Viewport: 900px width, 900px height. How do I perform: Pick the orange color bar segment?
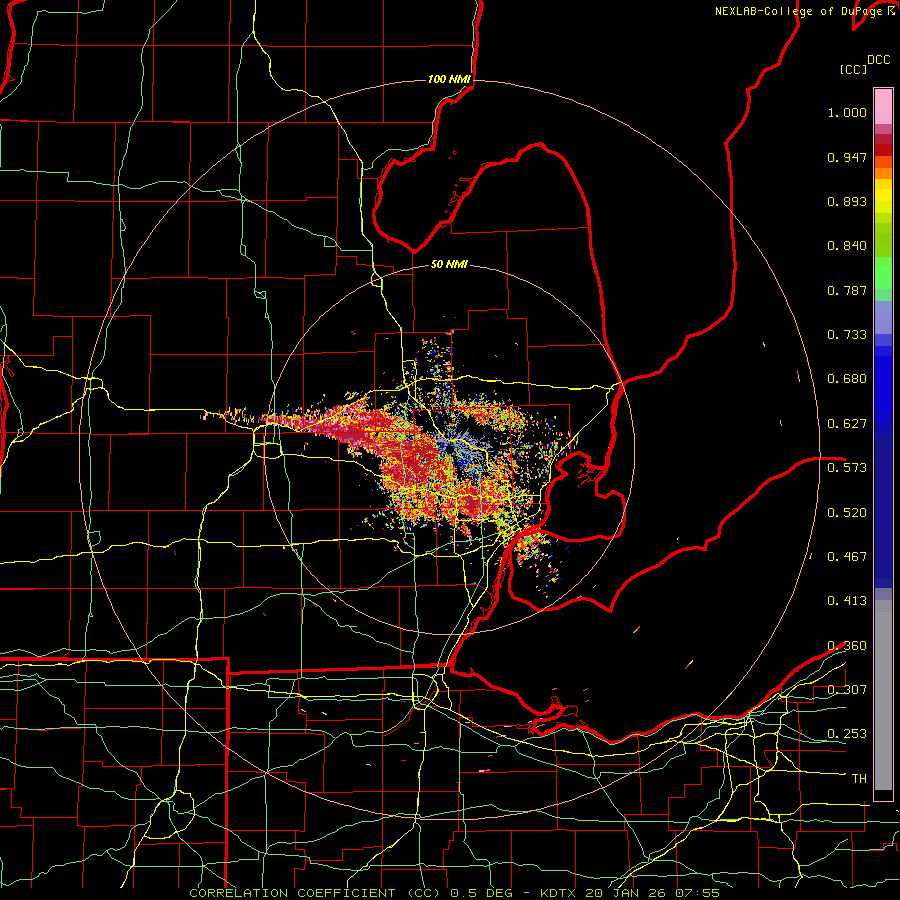click(x=883, y=173)
